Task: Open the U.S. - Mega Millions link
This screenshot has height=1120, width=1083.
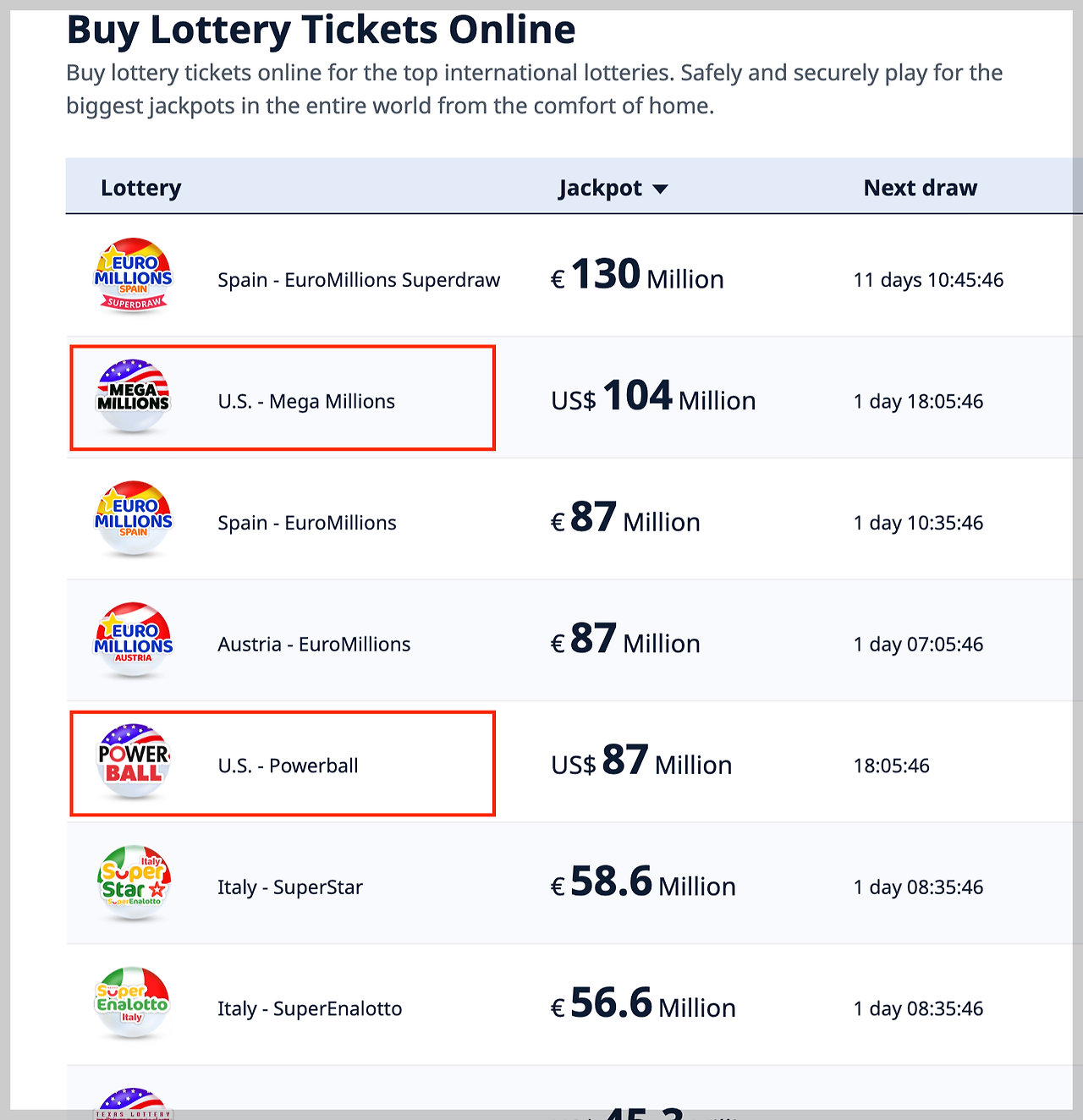Action: click(x=306, y=402)
